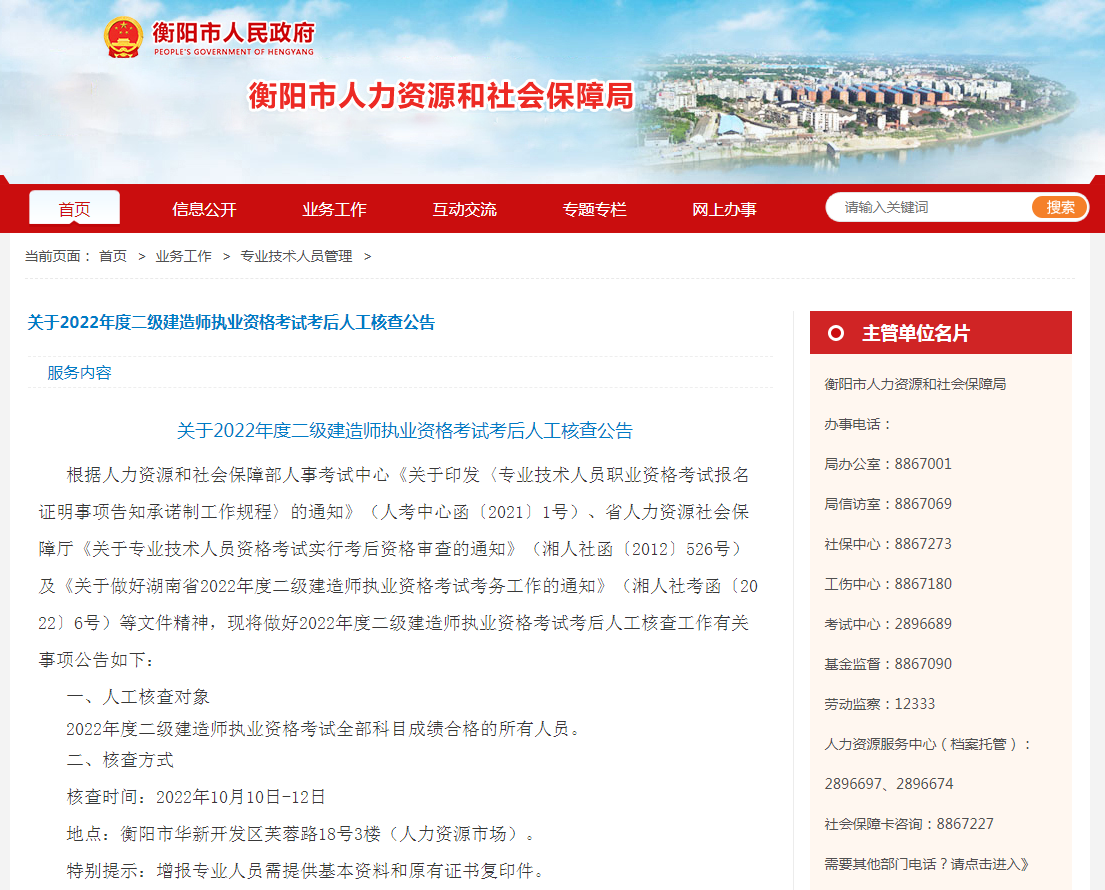This screenshot has width=1105, height=890.
Task: Click the bold blue article title heading
Action: tap(231, 322)
